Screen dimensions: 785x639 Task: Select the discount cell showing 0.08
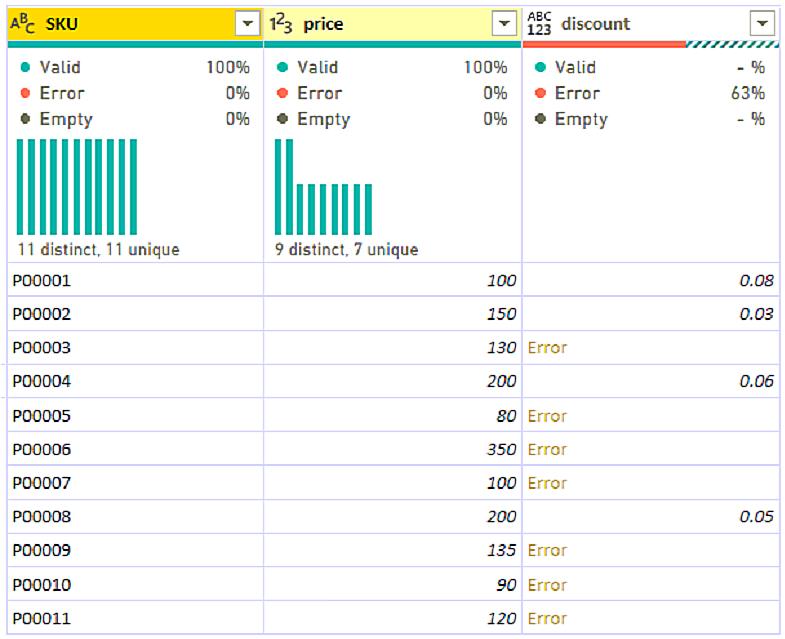click(756, 281)
